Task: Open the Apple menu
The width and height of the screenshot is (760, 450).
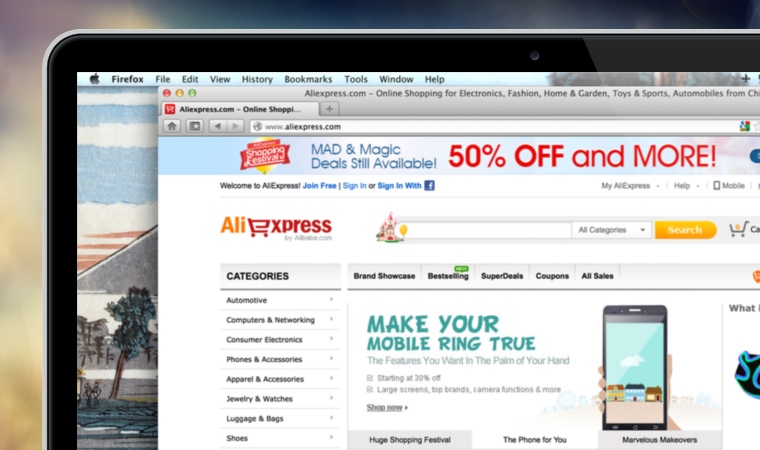Action: coord(95,79)
